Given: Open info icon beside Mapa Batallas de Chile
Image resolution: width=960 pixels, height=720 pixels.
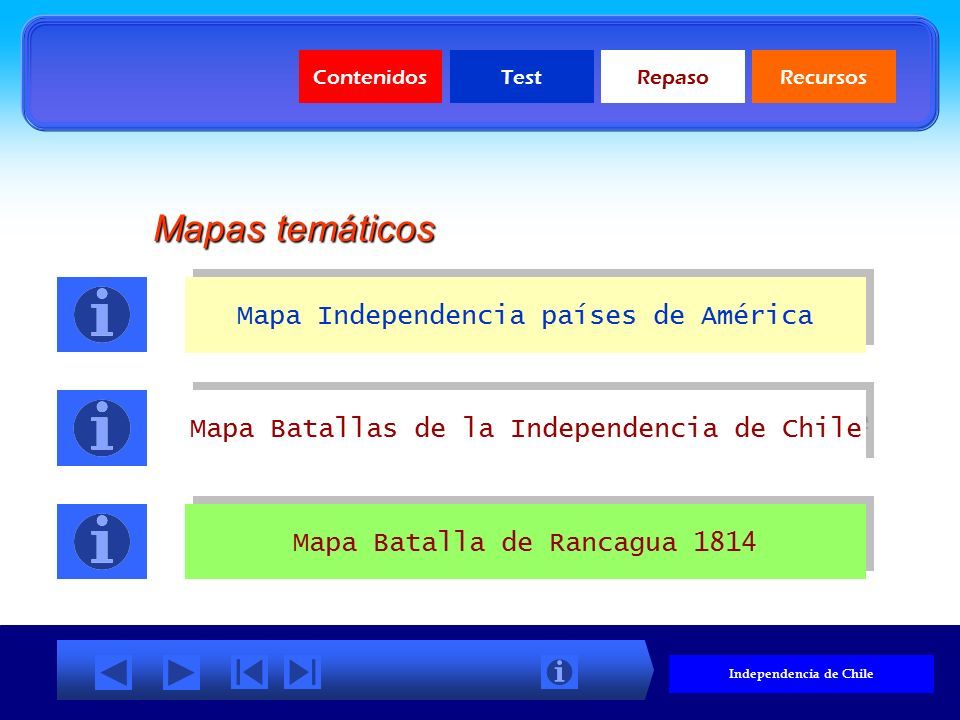Looking at the screenshot, I should [102, 428].
